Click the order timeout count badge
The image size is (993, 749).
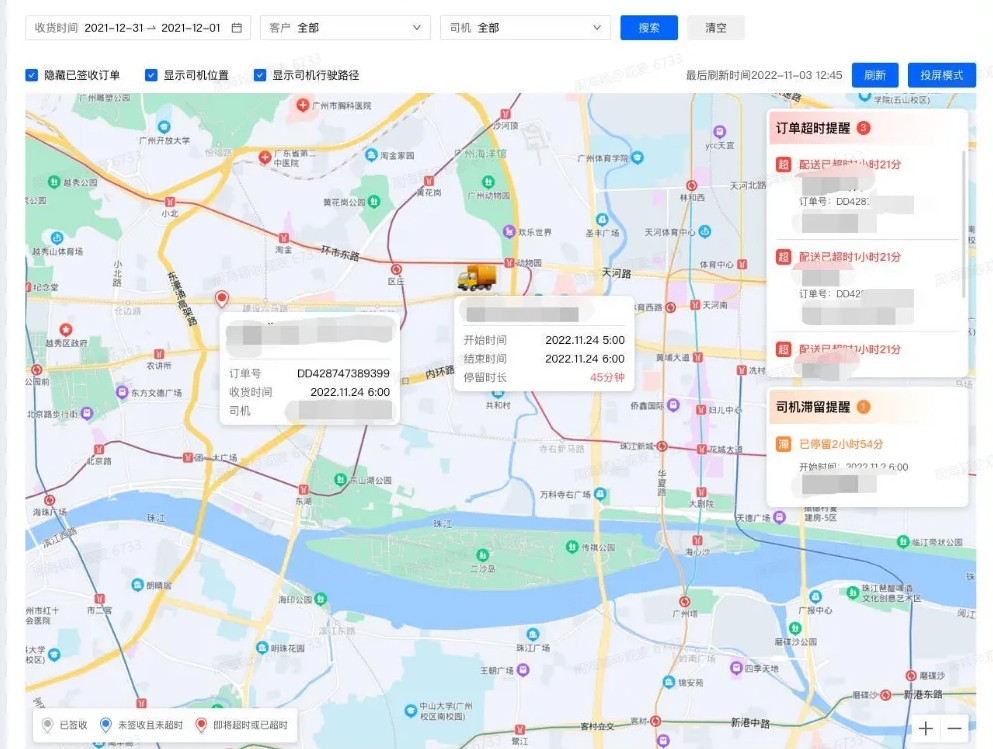click(x=864, y=128)
